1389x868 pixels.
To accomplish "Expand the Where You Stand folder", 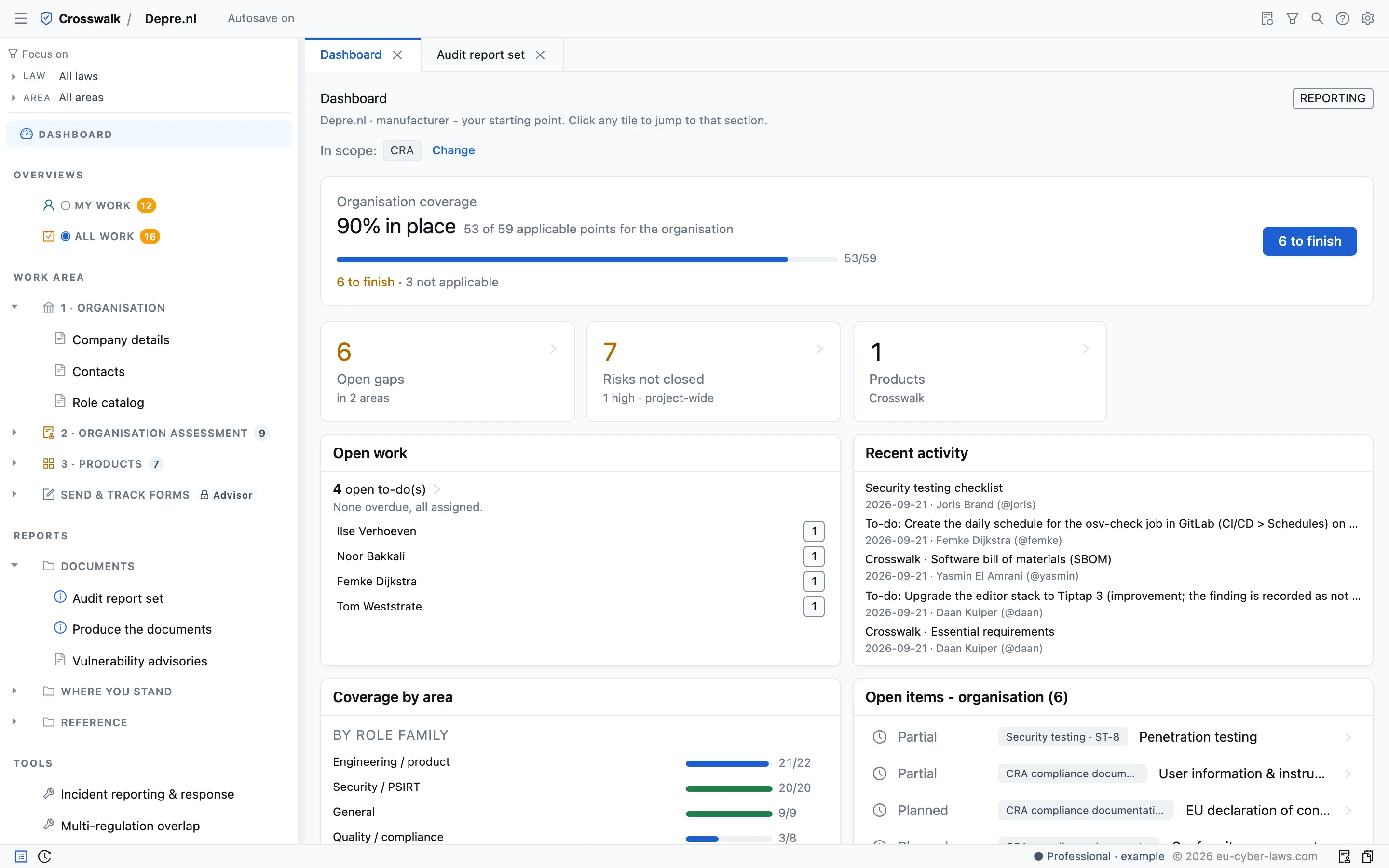I will [x=14, y=691].
